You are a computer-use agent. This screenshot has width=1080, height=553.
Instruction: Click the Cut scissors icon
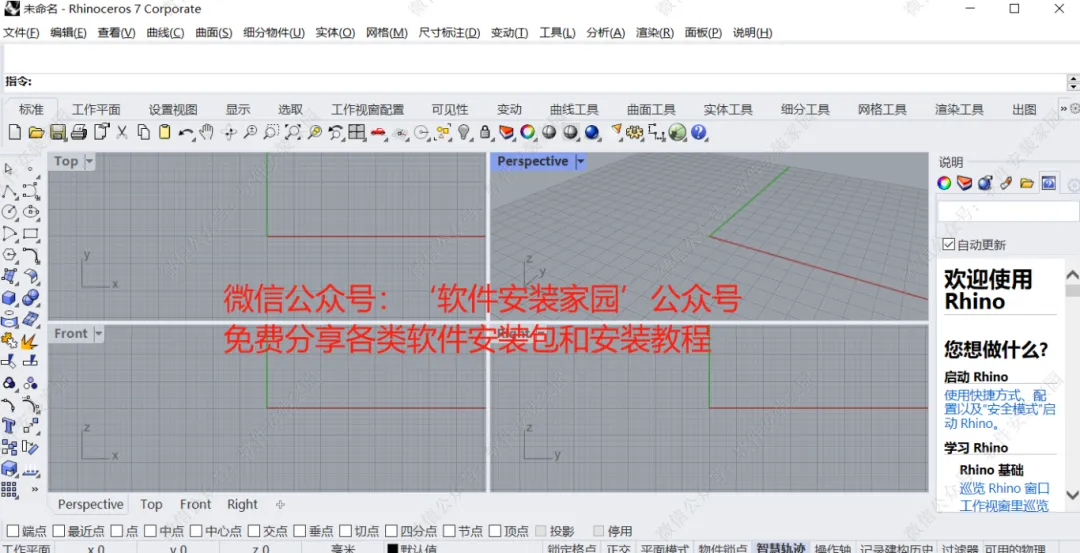(x=122, y=132)
